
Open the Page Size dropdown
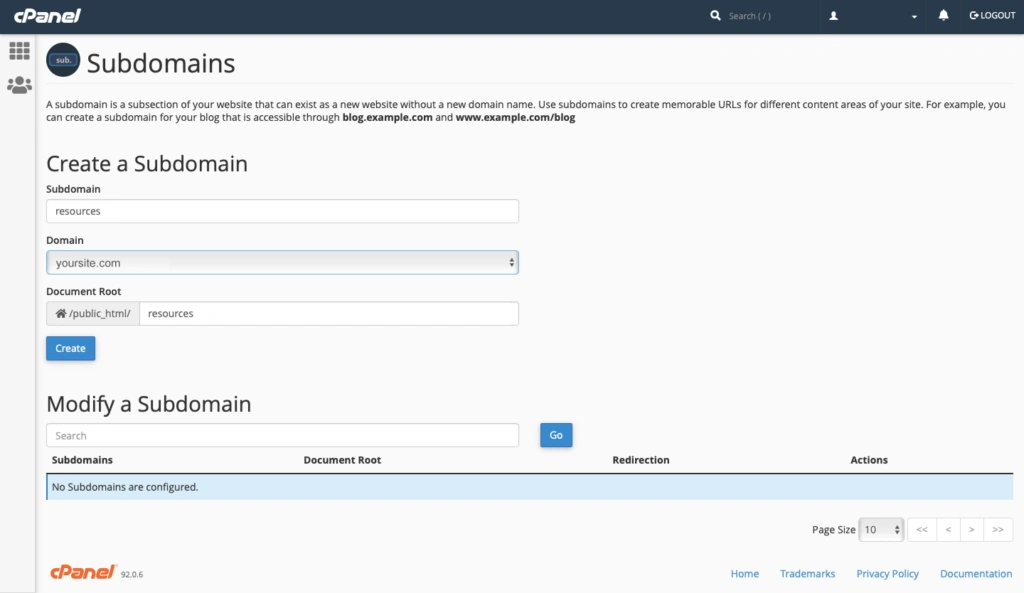(882, 530)
